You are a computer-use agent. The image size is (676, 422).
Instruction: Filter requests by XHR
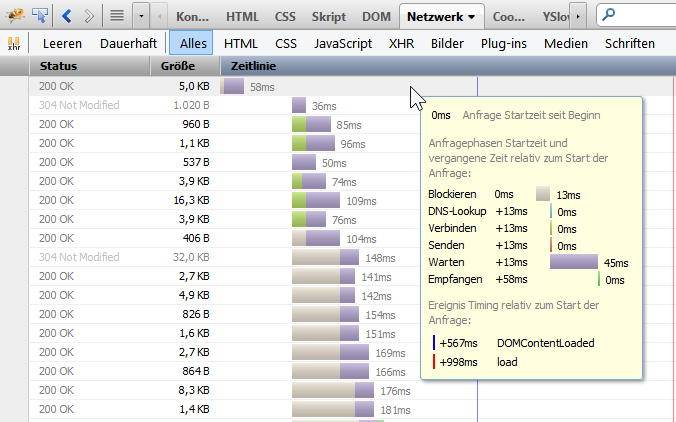(x=401, y=44)
